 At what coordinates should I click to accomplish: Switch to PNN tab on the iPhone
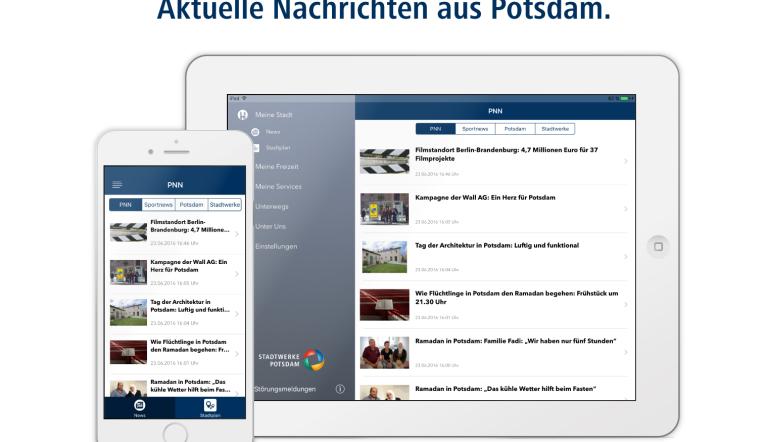coord(125,205)
